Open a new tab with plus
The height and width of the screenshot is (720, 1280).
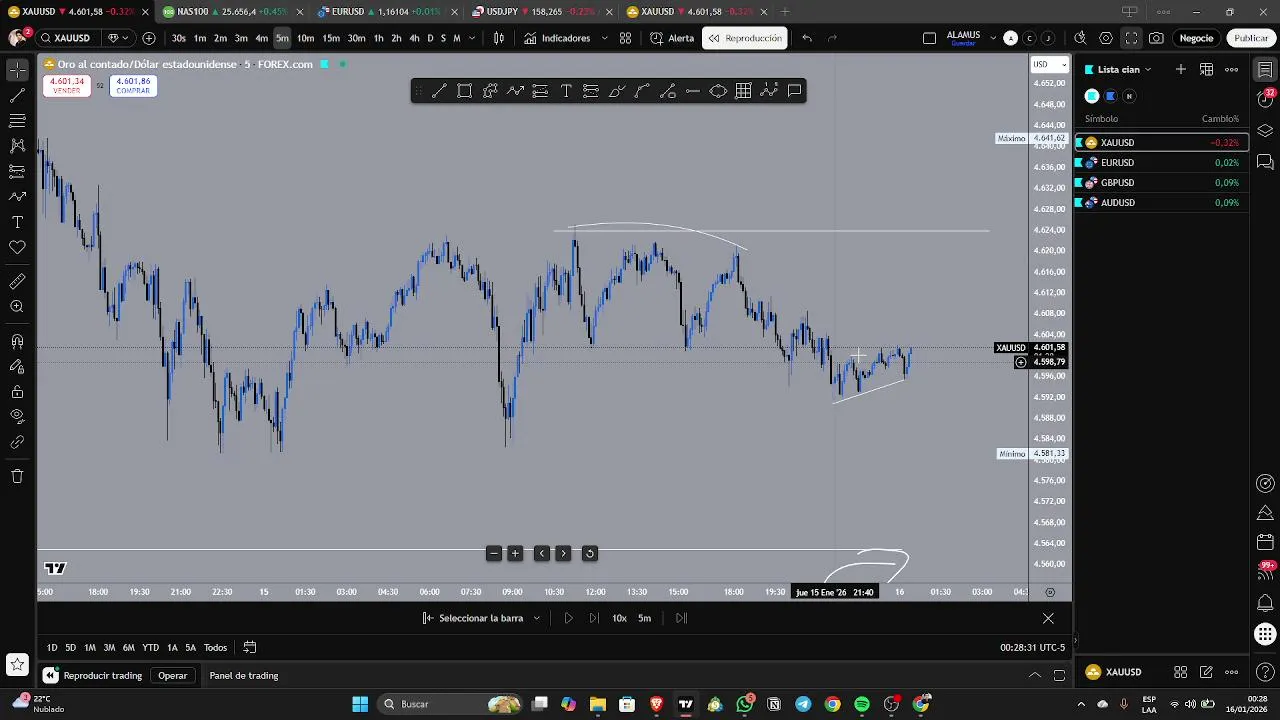(785, 11)
